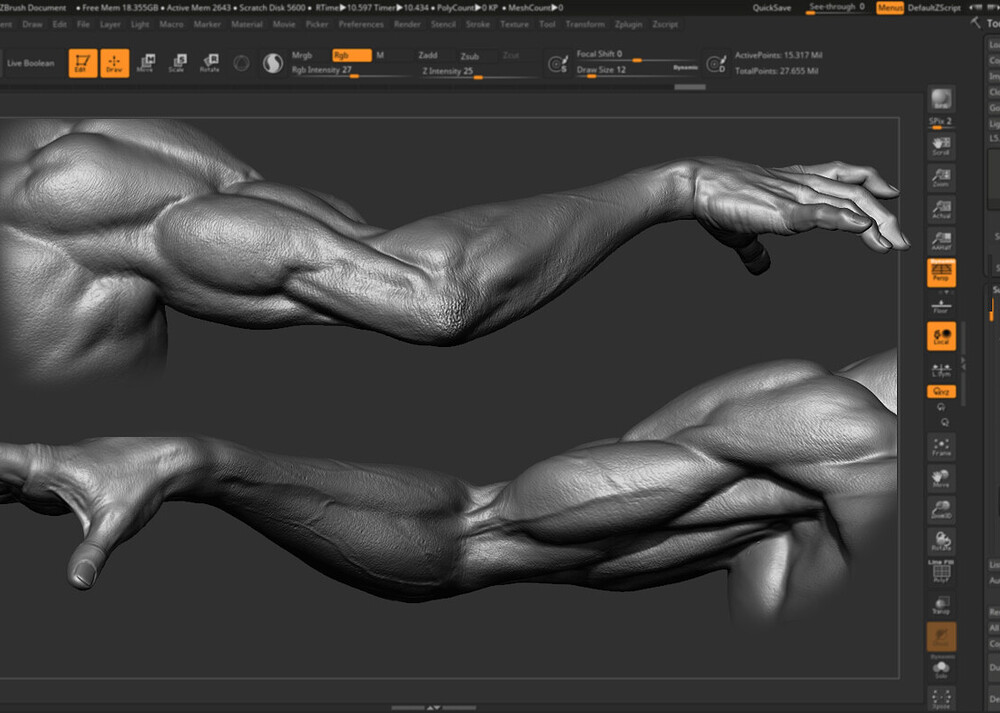This screenshot has height=713, width=1000.
Task: Enable Zsub sculpt mode
Action: [470, 56]
